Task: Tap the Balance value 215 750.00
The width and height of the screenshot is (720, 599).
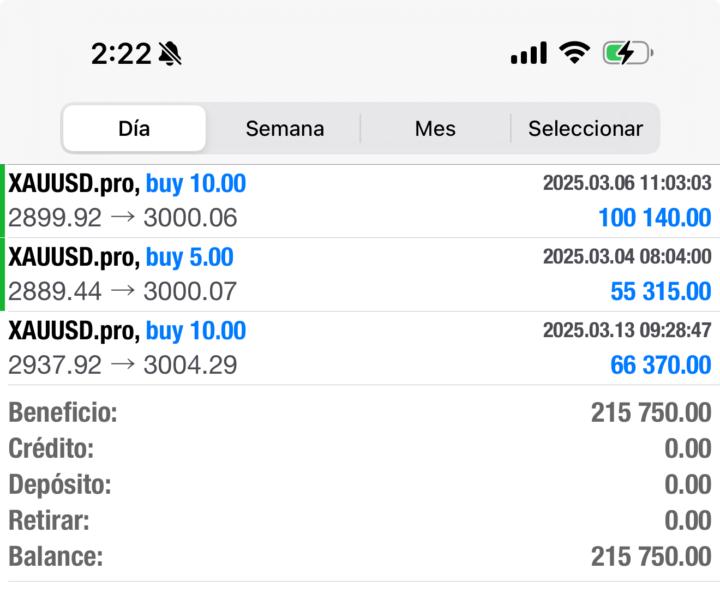Action: click(x=651, y=556)
